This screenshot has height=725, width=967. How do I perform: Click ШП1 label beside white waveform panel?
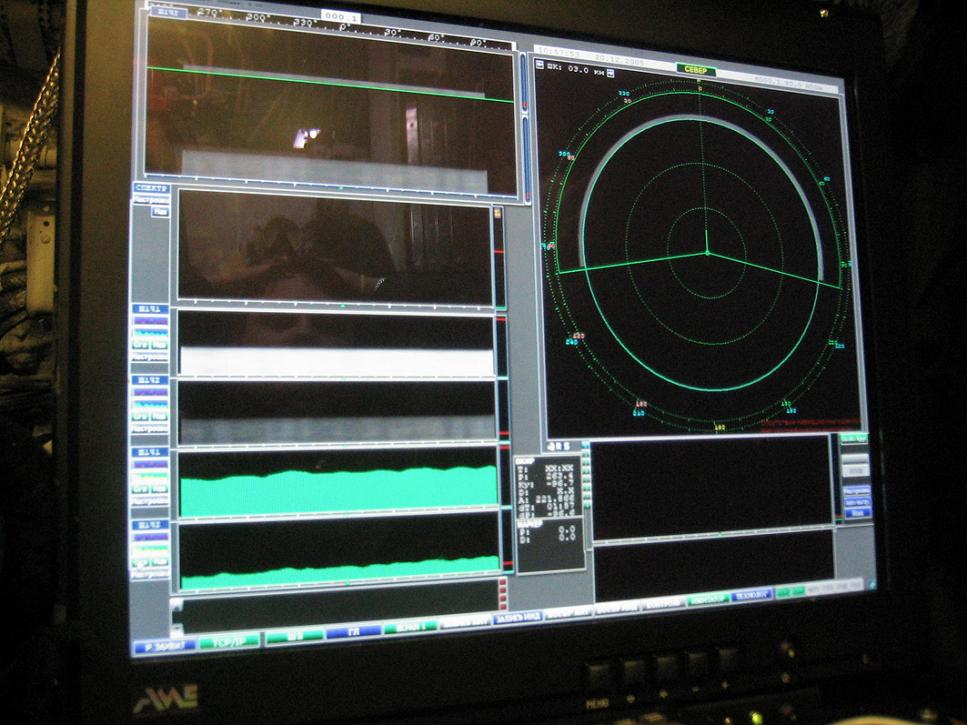149,310
